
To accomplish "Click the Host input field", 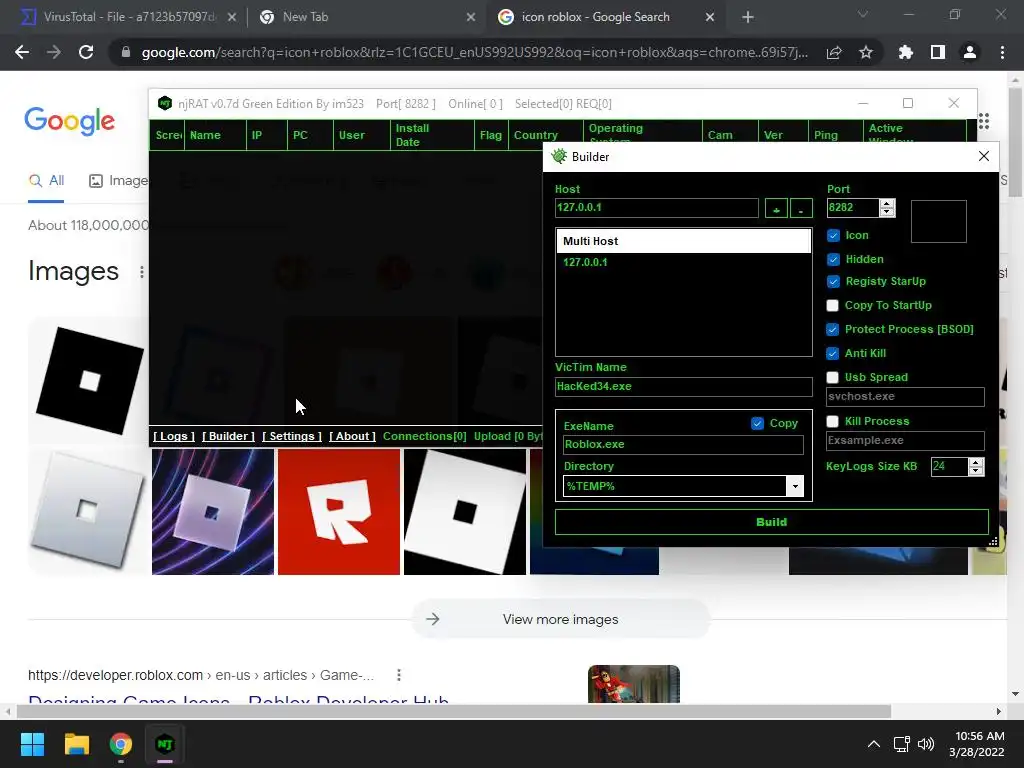I will point(656,208).
